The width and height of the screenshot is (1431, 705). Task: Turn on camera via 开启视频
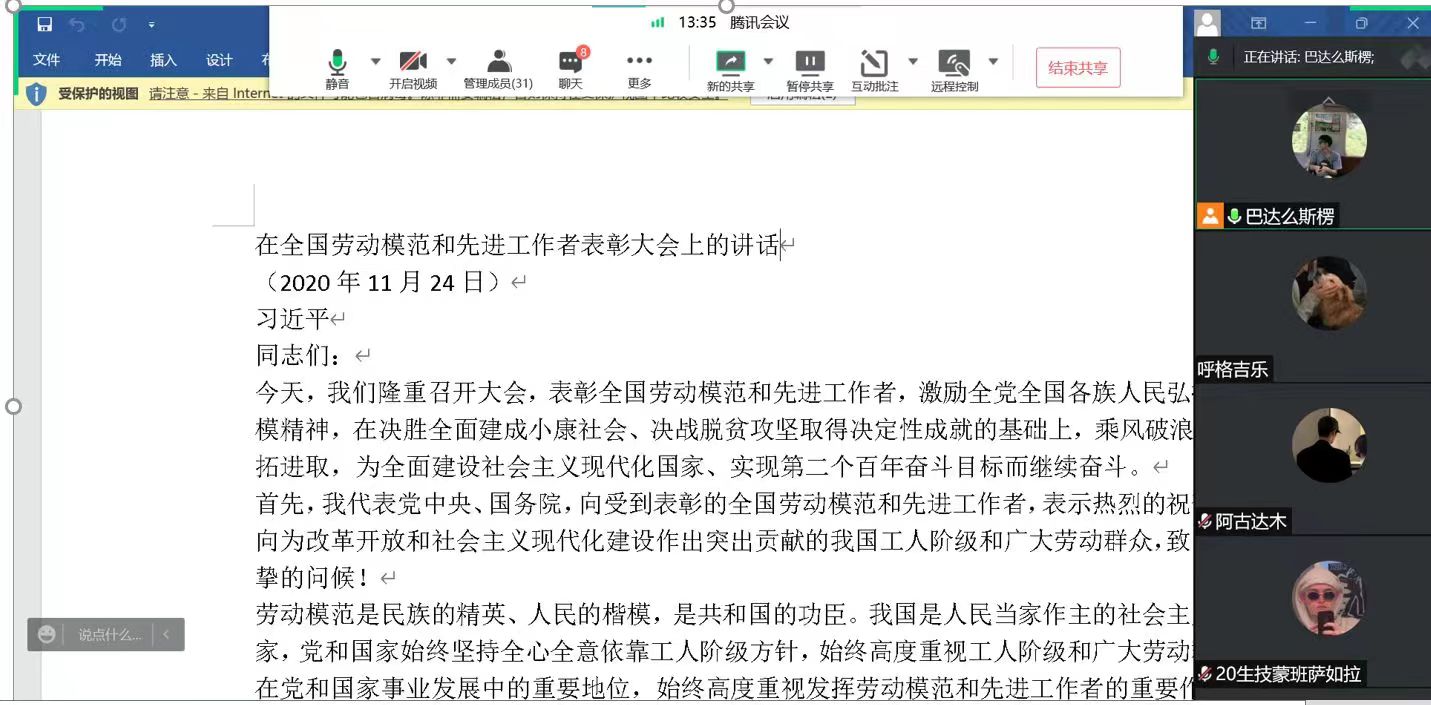tap(413, 63)
